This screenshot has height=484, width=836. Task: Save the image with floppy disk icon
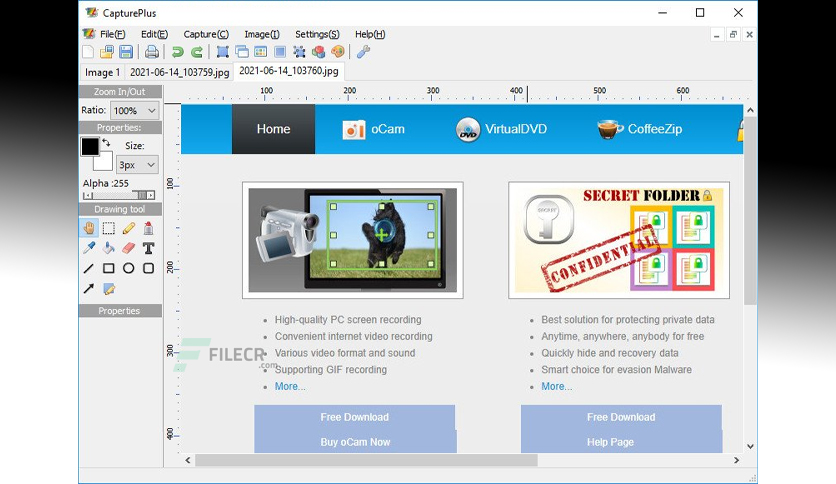click(126, 52)
